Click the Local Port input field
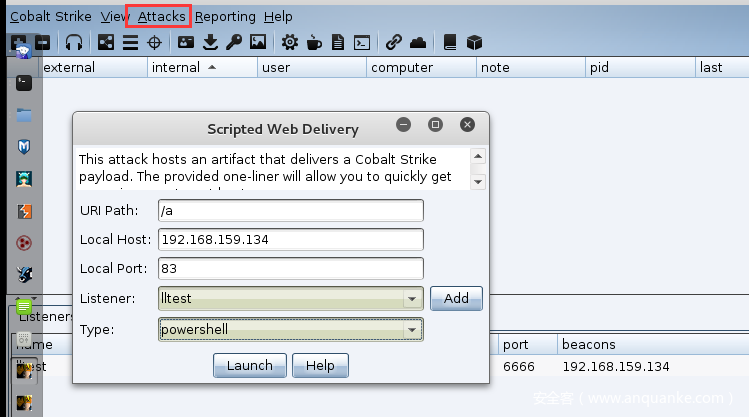The width and height of the screenshot is (749, 417). (291, 268)
